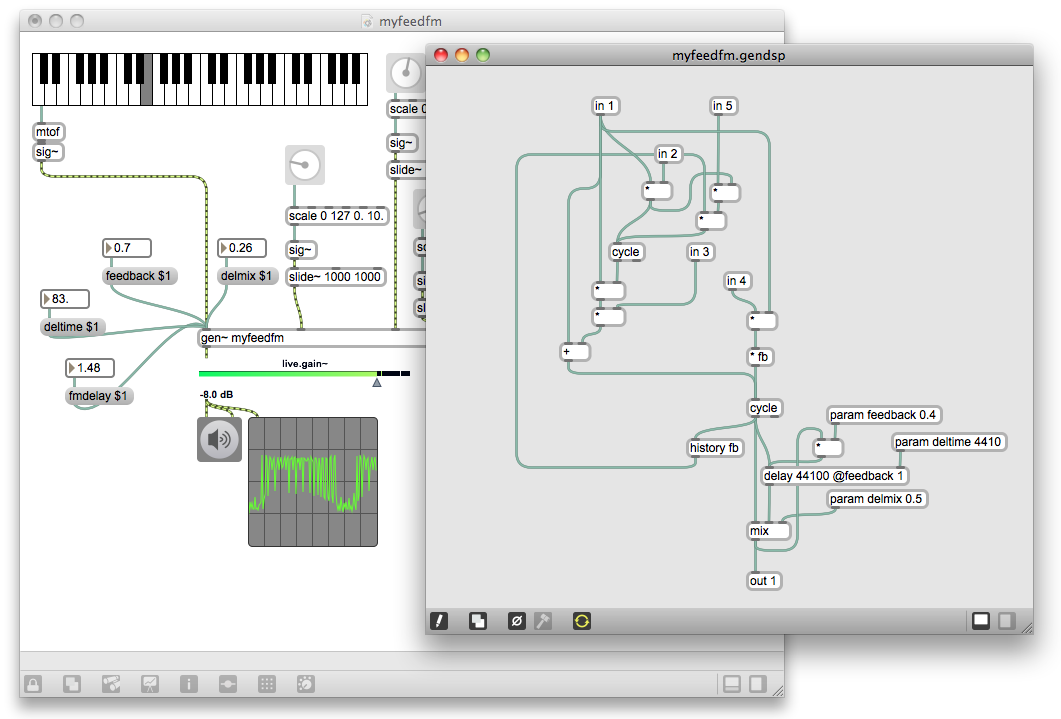Turn the dial knob above the scale object
1061x719 pixels.
coord(304,165)
